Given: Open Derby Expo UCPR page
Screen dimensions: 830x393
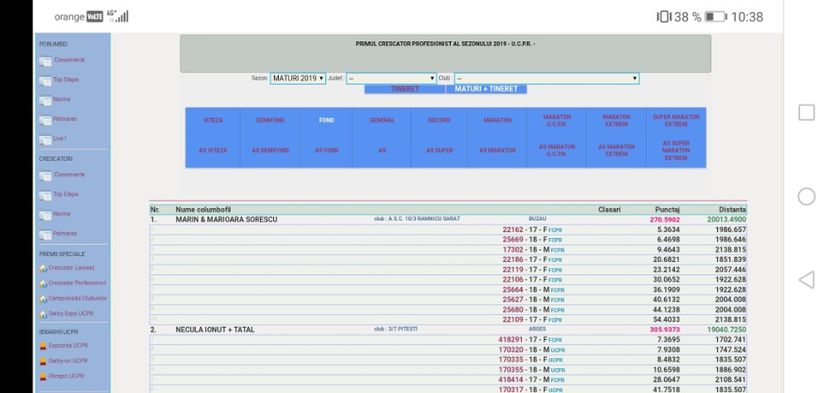Looking at the screenshot, I should click(x=71, y=314).
